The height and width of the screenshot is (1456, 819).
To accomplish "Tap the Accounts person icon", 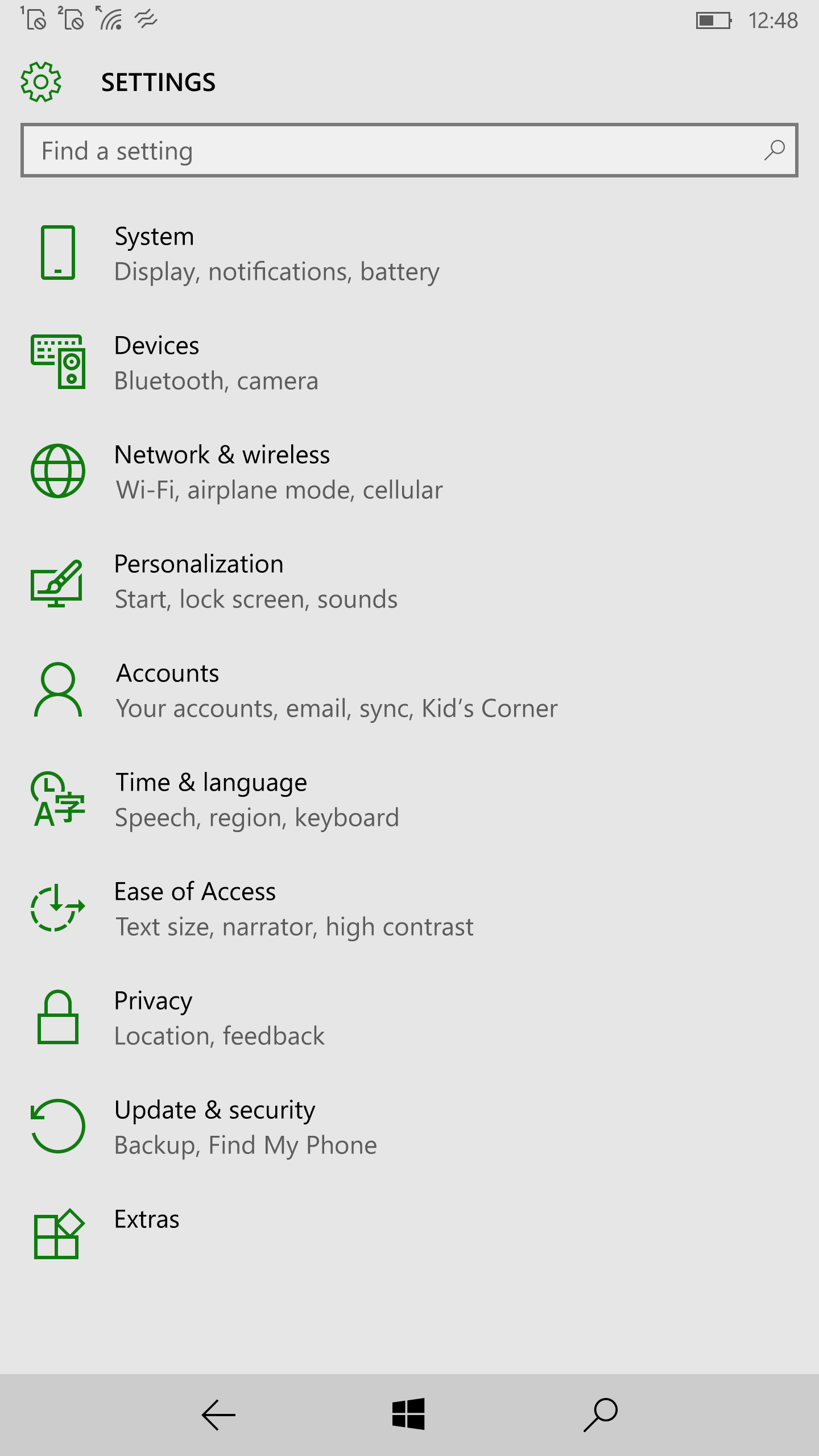I will (x=58, y=689).
